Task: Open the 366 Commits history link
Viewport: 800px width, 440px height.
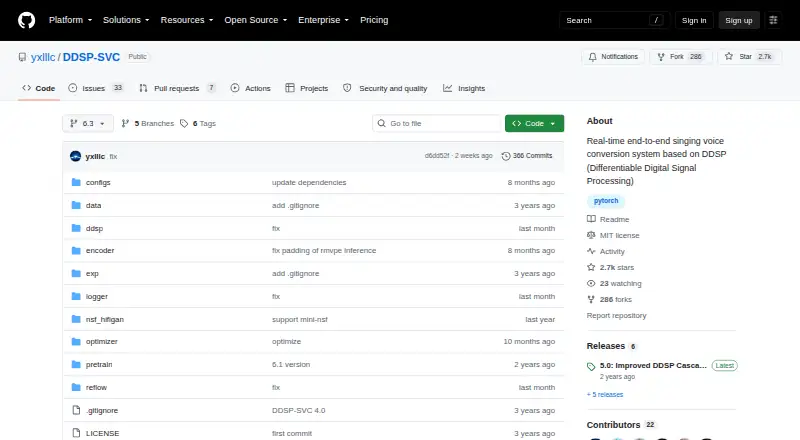Action: (x=527, y=156)
